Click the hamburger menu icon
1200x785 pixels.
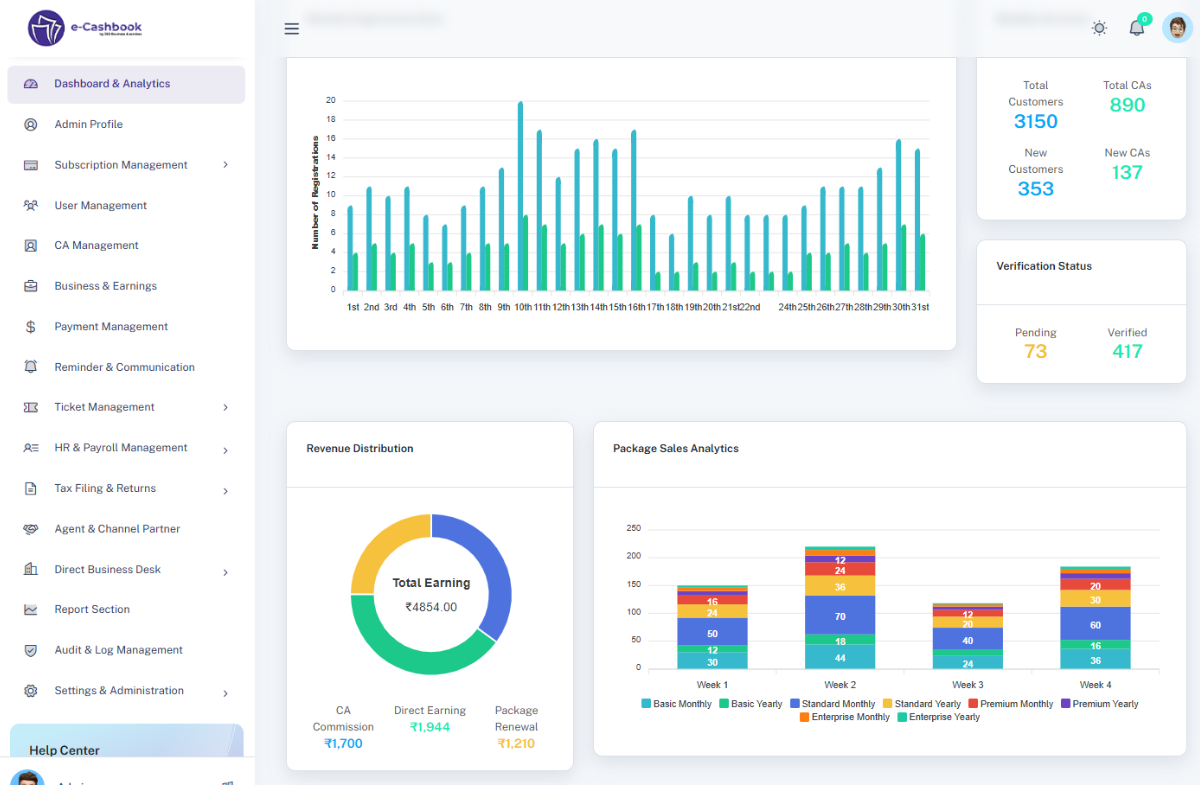point(292,29)
